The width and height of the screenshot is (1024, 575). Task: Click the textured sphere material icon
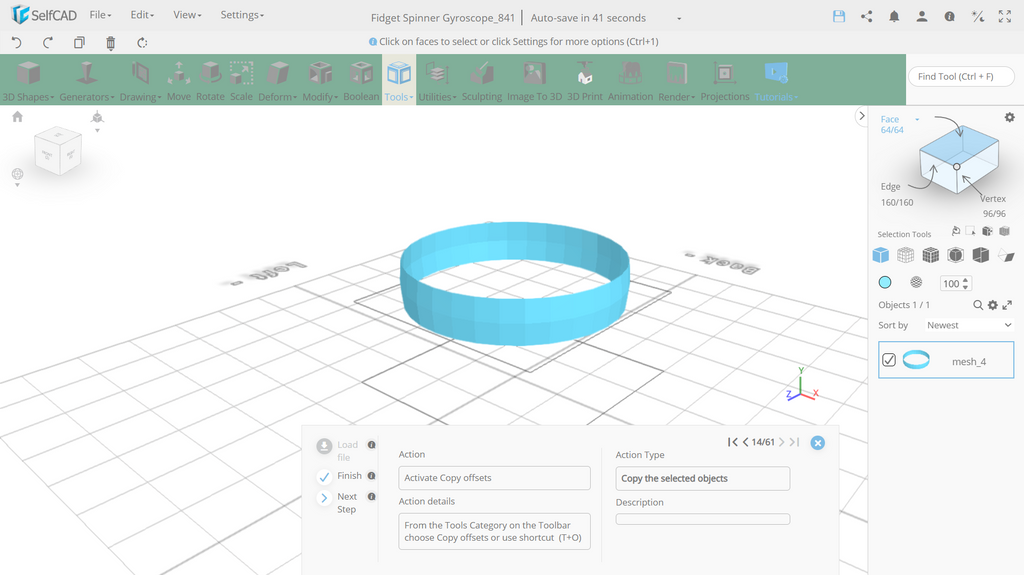[x=916, y=282]
